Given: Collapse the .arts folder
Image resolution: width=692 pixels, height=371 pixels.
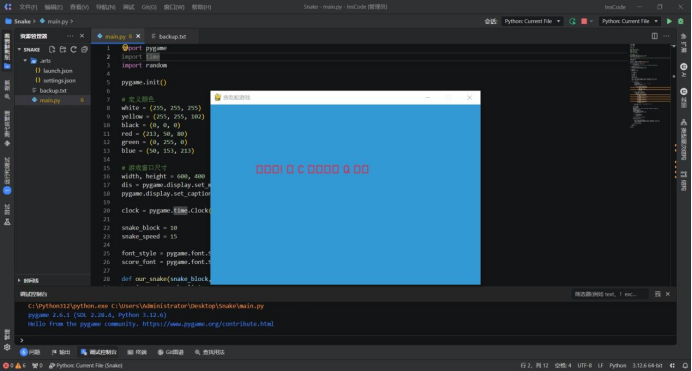Looking at the screenshot, I should coord(26,61).
